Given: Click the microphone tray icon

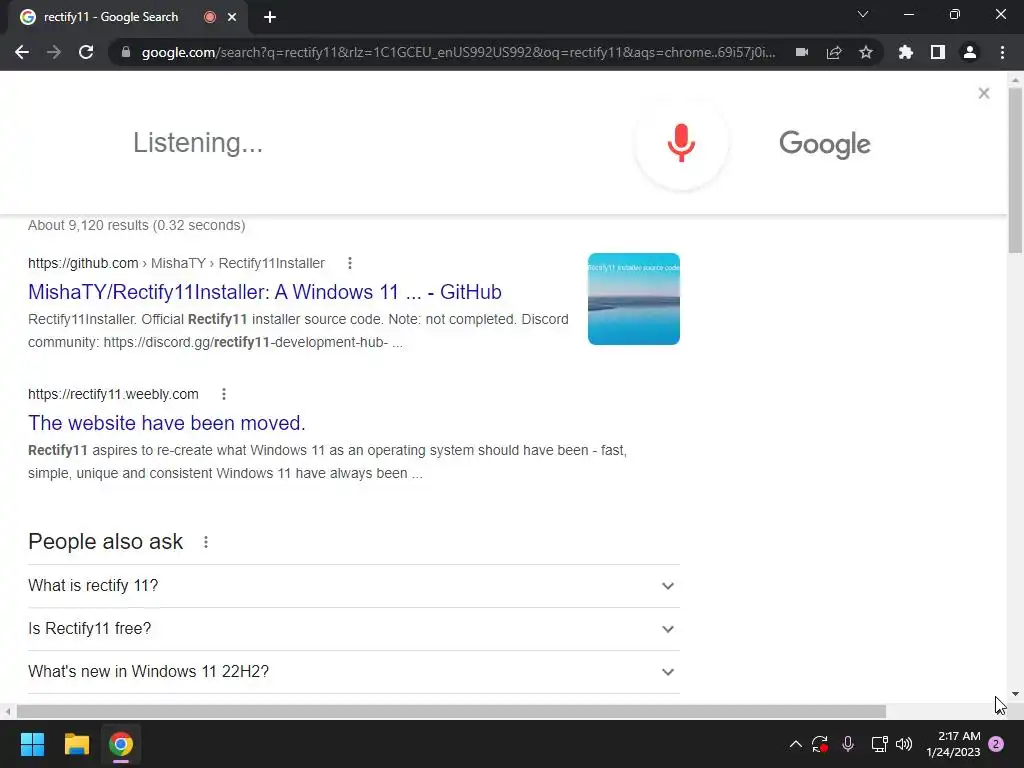Looking at the screenshot, I should [x=848, y=744].
